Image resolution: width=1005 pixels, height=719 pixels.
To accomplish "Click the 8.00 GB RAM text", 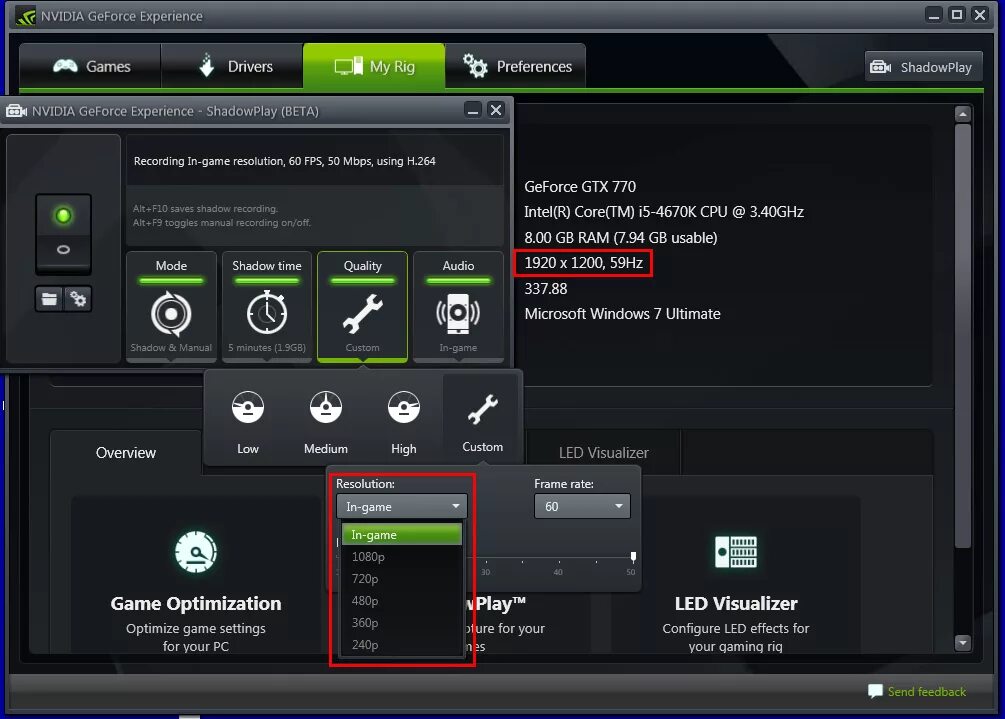I will (620, 238).
